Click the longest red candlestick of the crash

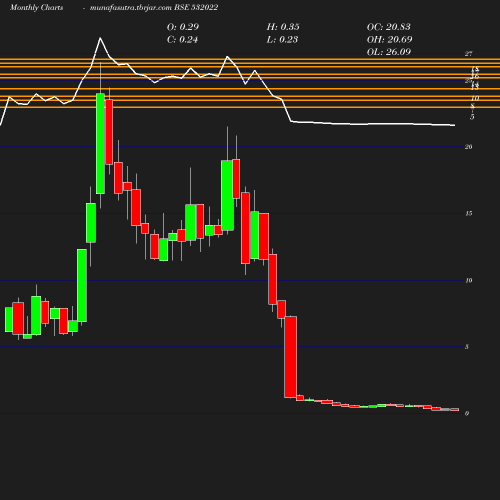290,357
